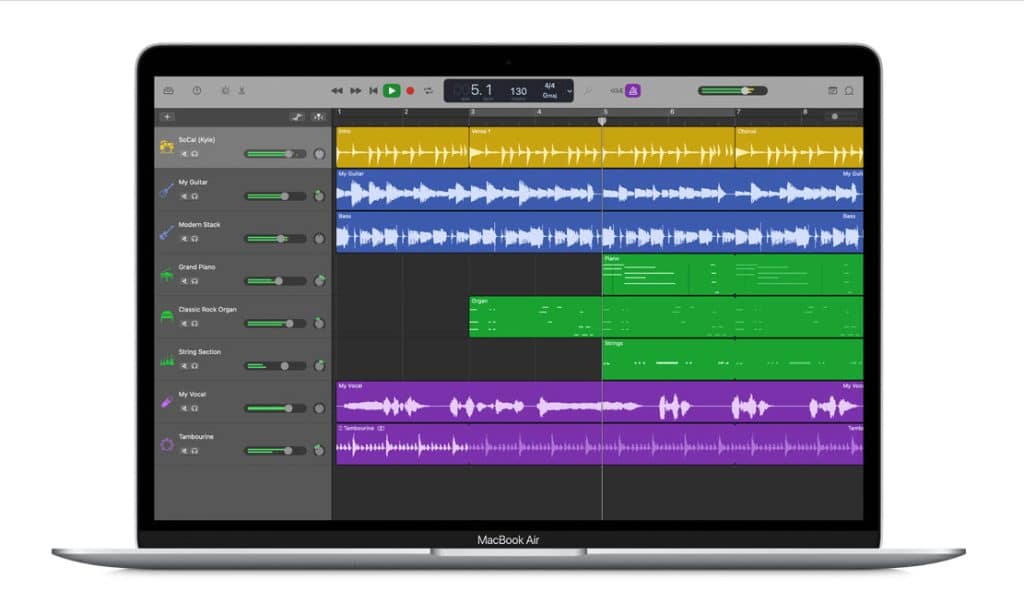Mute the SoCal (Kyle) track
This screenshot has width=1024, height=615.
click(x=184, y=154)
